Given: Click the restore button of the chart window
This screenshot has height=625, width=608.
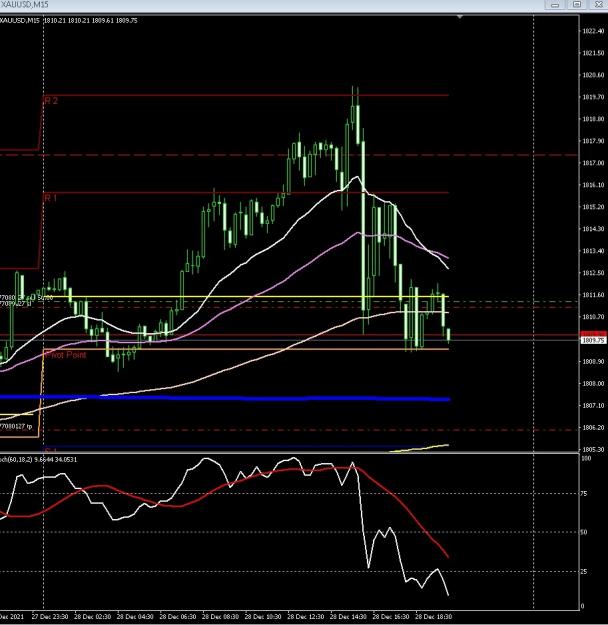Looking at the screenshot, I should tap(577, 4).
